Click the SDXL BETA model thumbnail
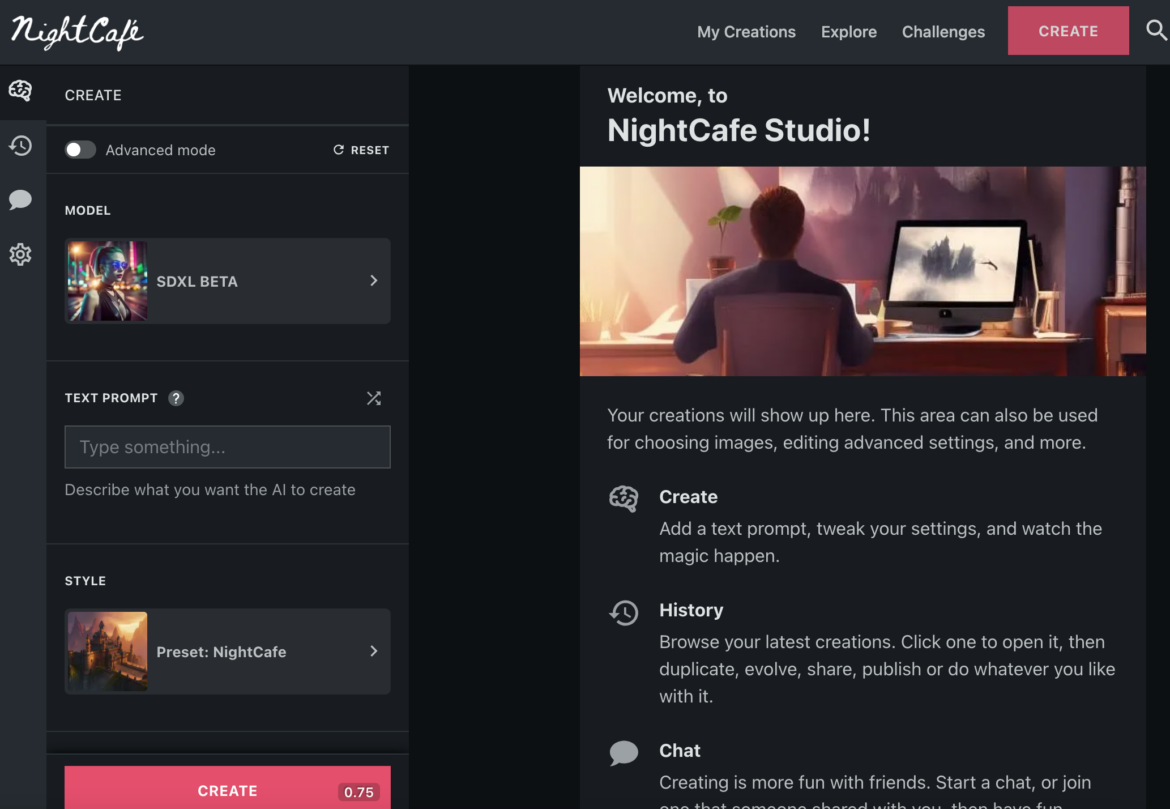This screenshot has width=1170, height=809. pyautogui.click(x=107, y=281)
